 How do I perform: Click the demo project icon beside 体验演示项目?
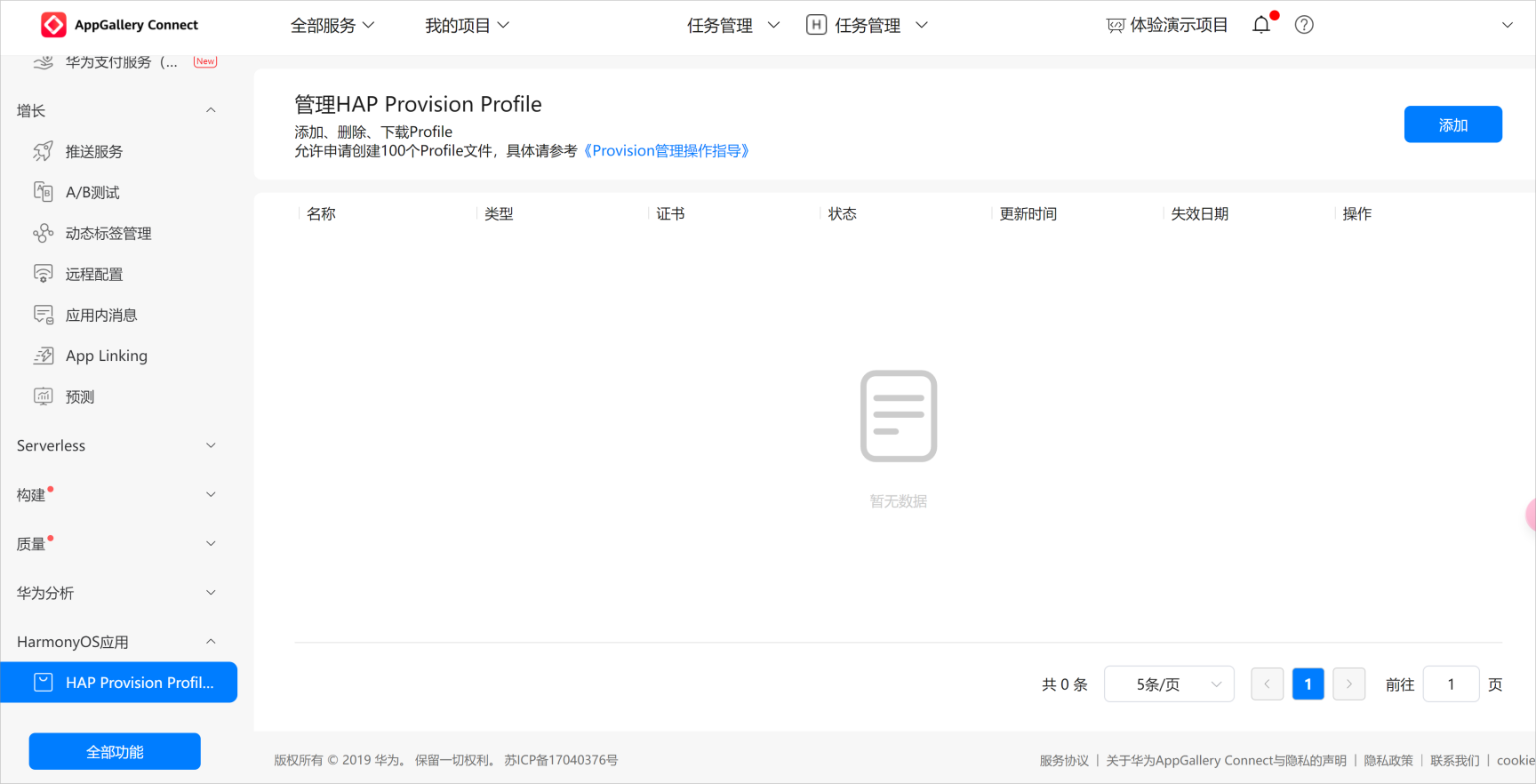1116,26
